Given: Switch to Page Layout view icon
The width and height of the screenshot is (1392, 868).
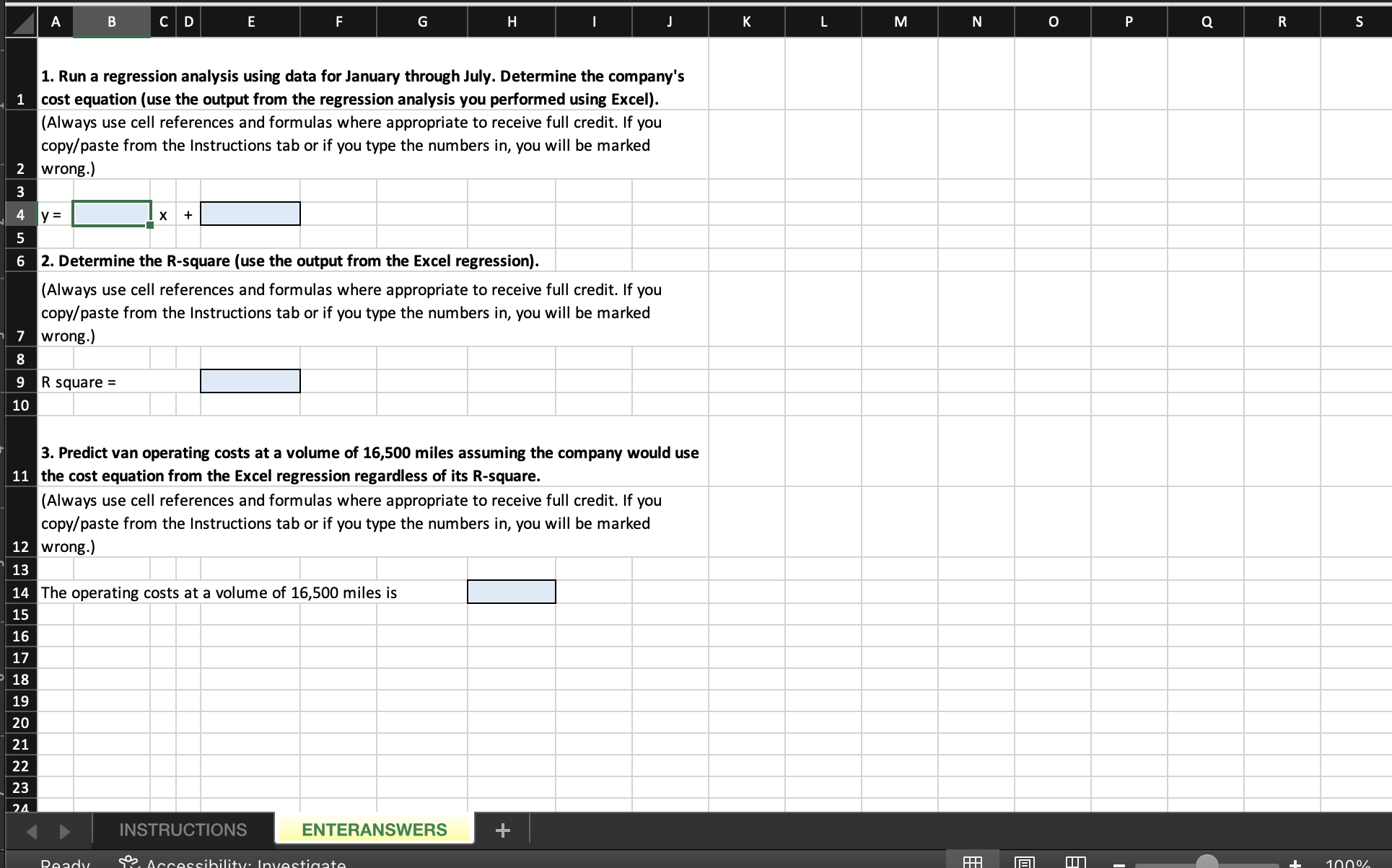Looking at the screenshot, I should [x=1024, y=862].
